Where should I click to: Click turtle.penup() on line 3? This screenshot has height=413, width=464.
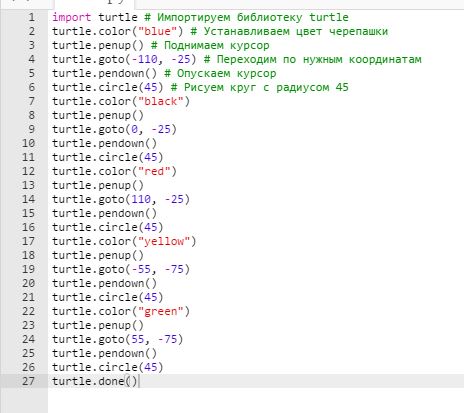click(98, 45)
